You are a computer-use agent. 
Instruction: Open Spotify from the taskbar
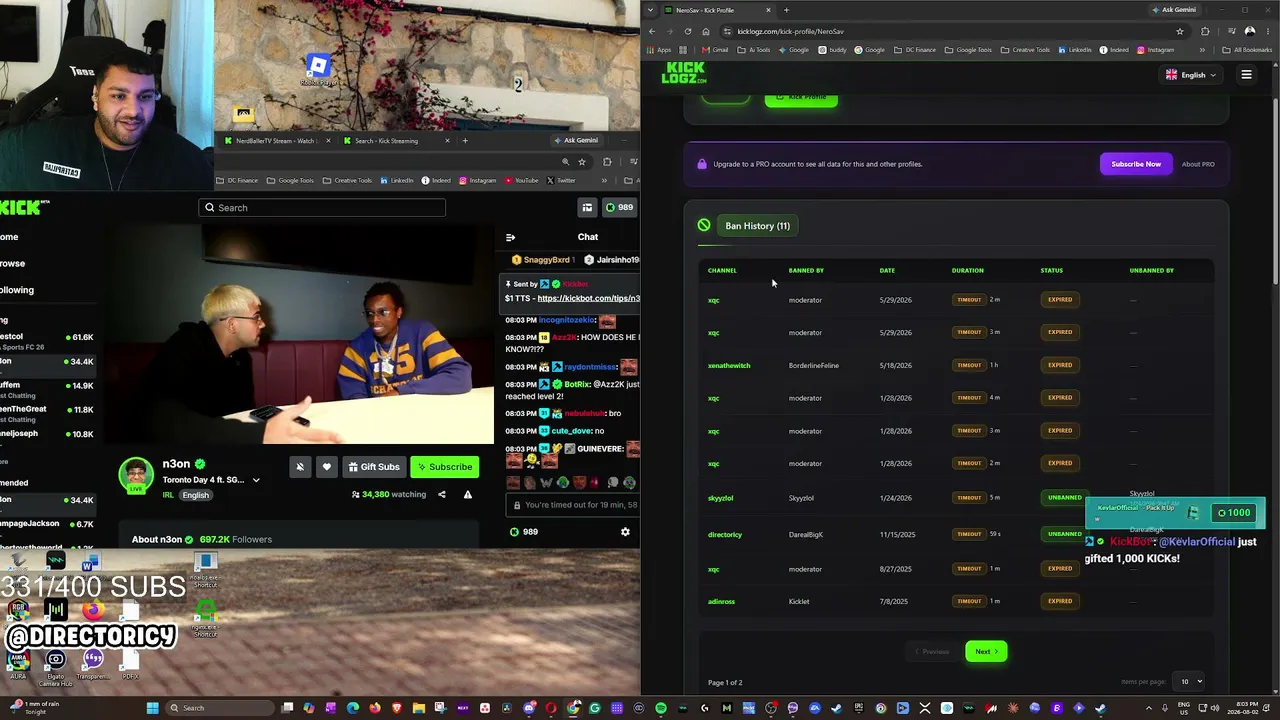pos(661,708)
